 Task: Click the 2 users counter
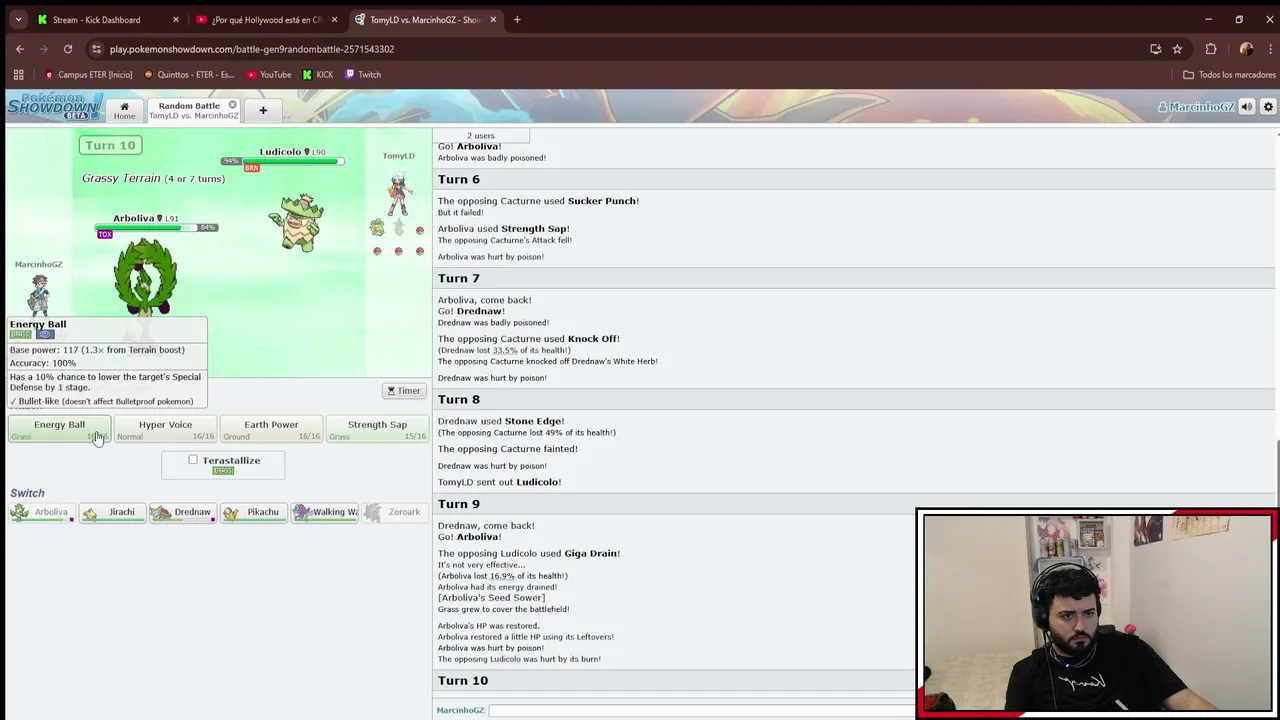click(481, 136)
